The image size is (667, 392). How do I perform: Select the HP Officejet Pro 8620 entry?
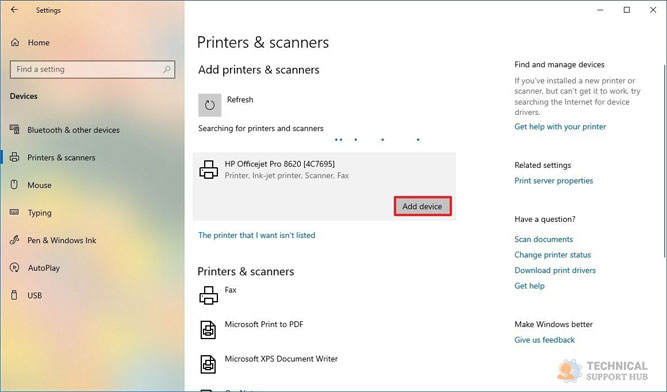click(x=324, y=186)
